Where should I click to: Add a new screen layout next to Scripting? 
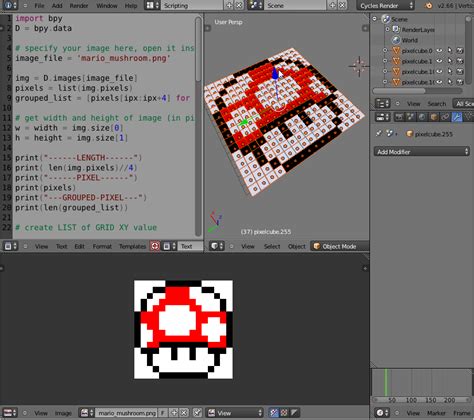[x=229, y=5]
